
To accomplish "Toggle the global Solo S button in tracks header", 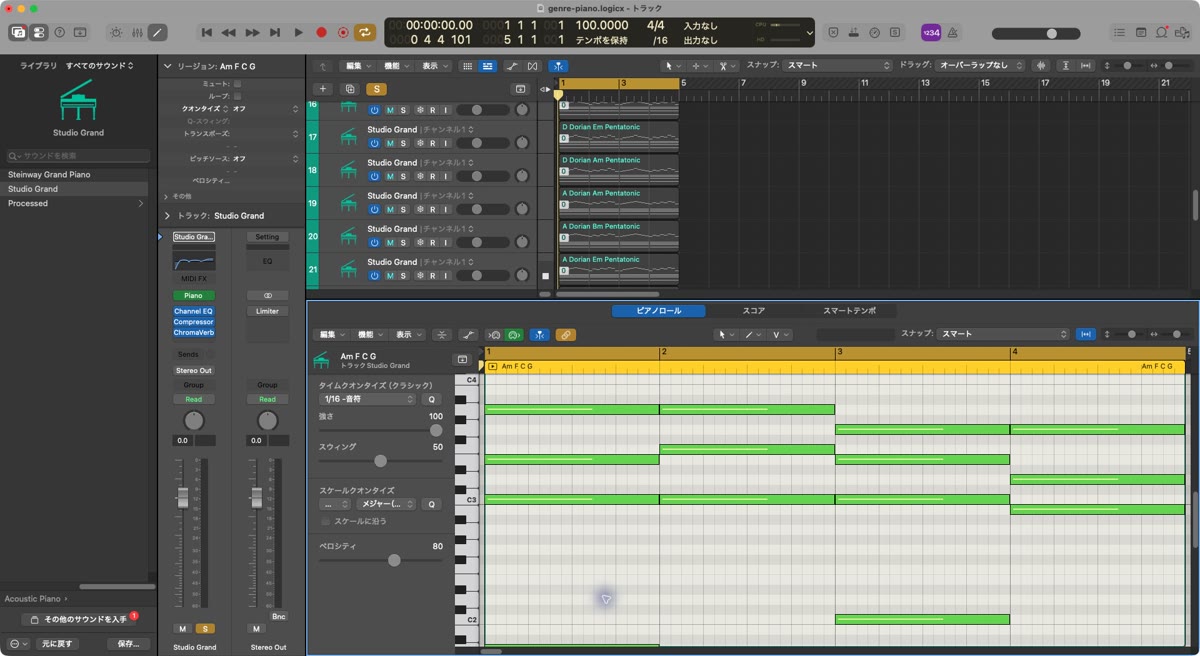I will pos(376,89).
